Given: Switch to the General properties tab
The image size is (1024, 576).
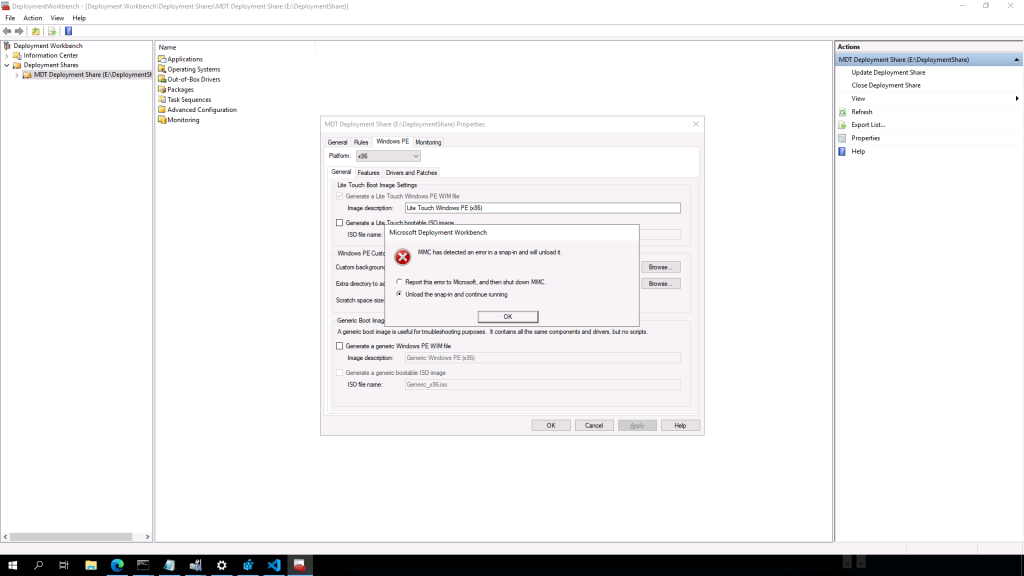Looking at the screenshot, I should tap(338, 142).
